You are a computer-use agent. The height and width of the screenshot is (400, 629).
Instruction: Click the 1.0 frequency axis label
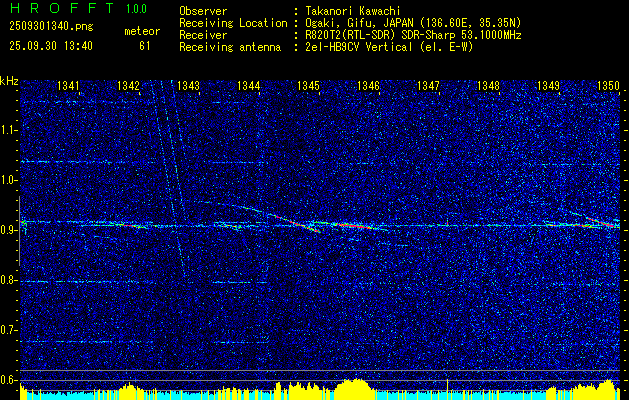point(9,180)
